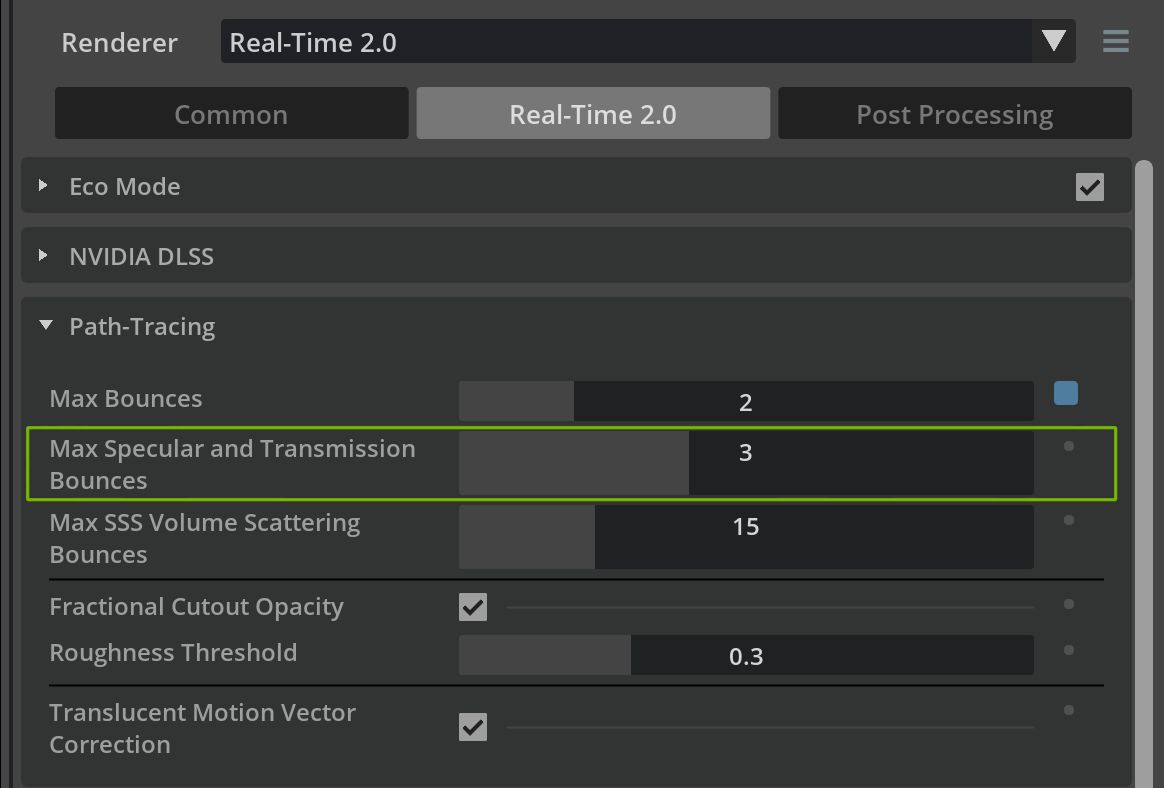Screen dimensions: 1164x788
Task: Click reset dot beside Max SSS Volume Scattering Bounces
Action: [1069, 520]
